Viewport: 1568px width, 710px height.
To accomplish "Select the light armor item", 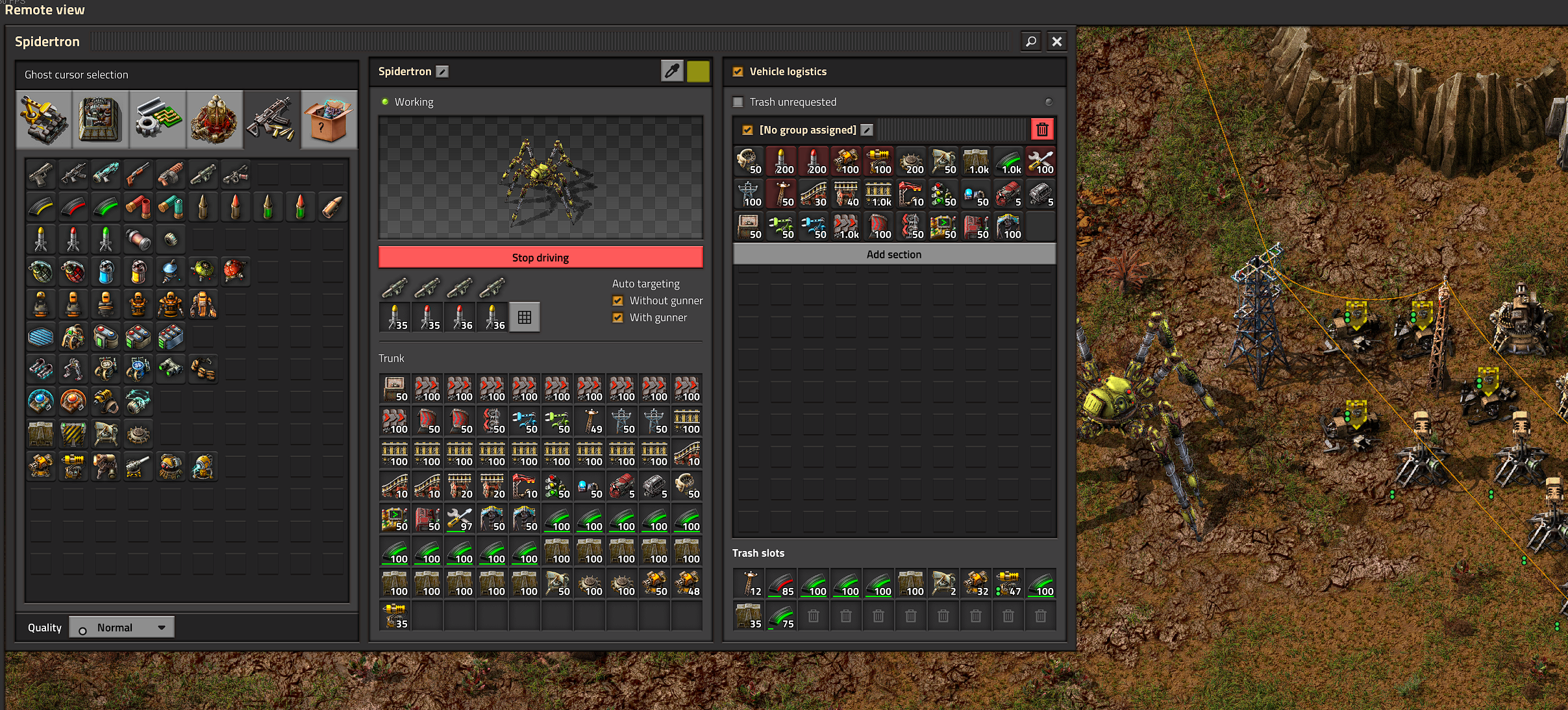I will tap(41, 304).
